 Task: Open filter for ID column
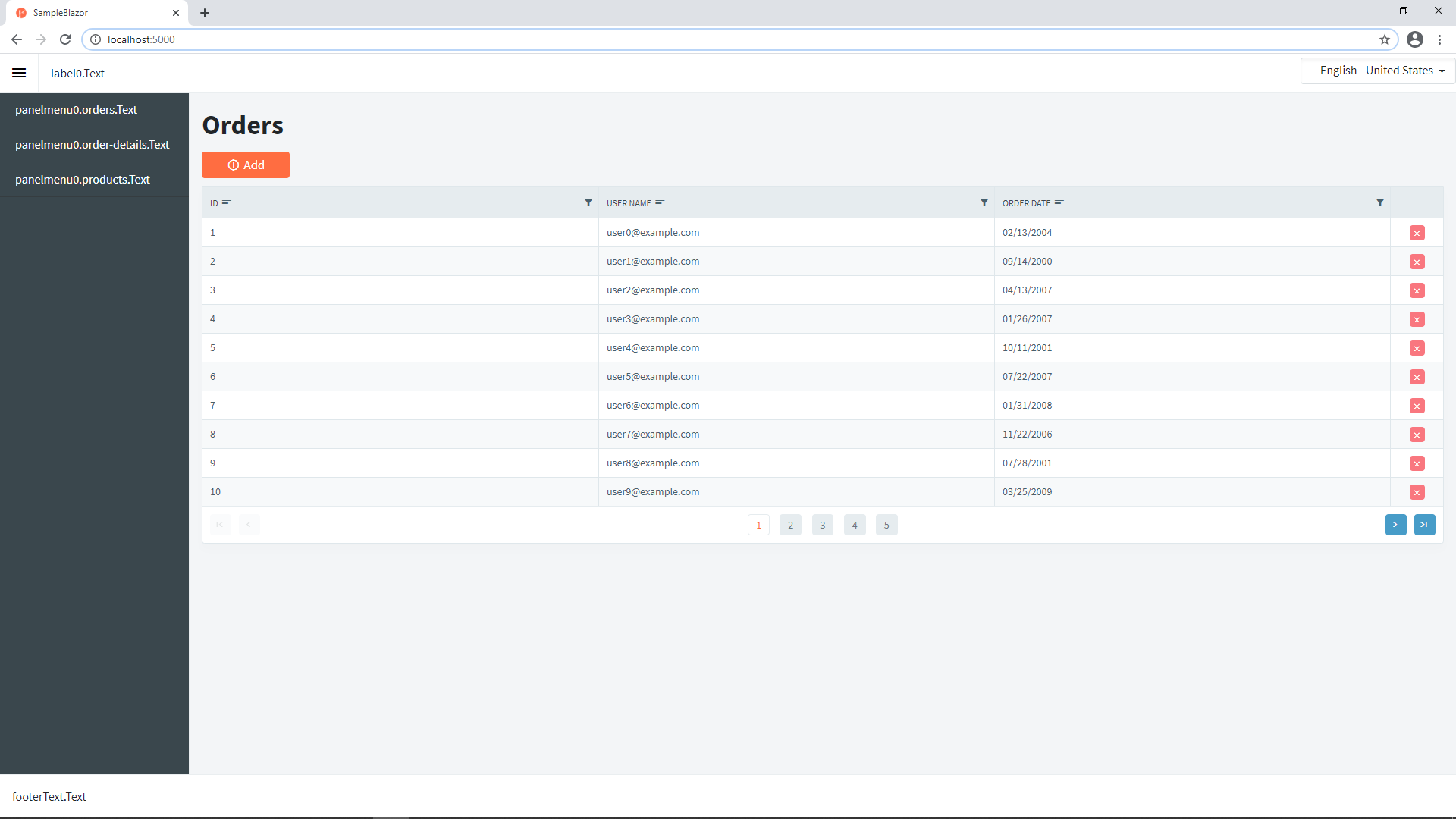588,202
